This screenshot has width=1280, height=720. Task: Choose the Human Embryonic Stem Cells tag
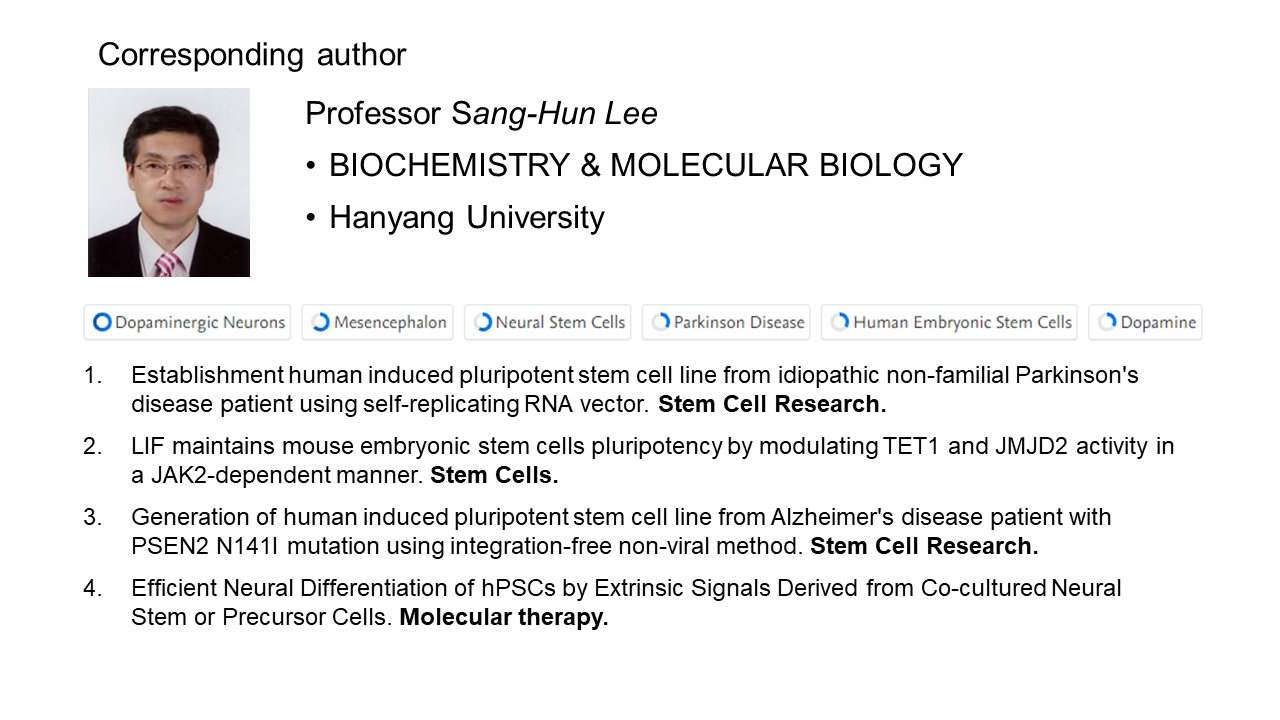point(949,322)
